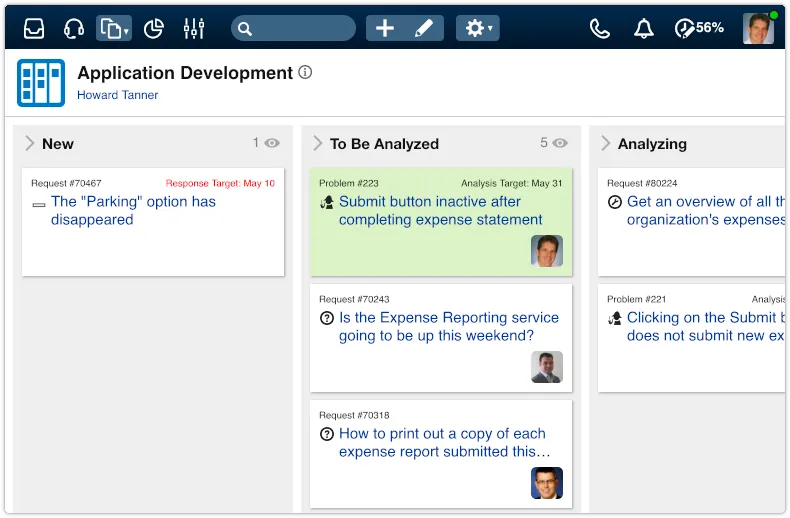This screenshot has width=790, height=518.
Task: Open the Service Desk headset console
Action: coord(74,28)
